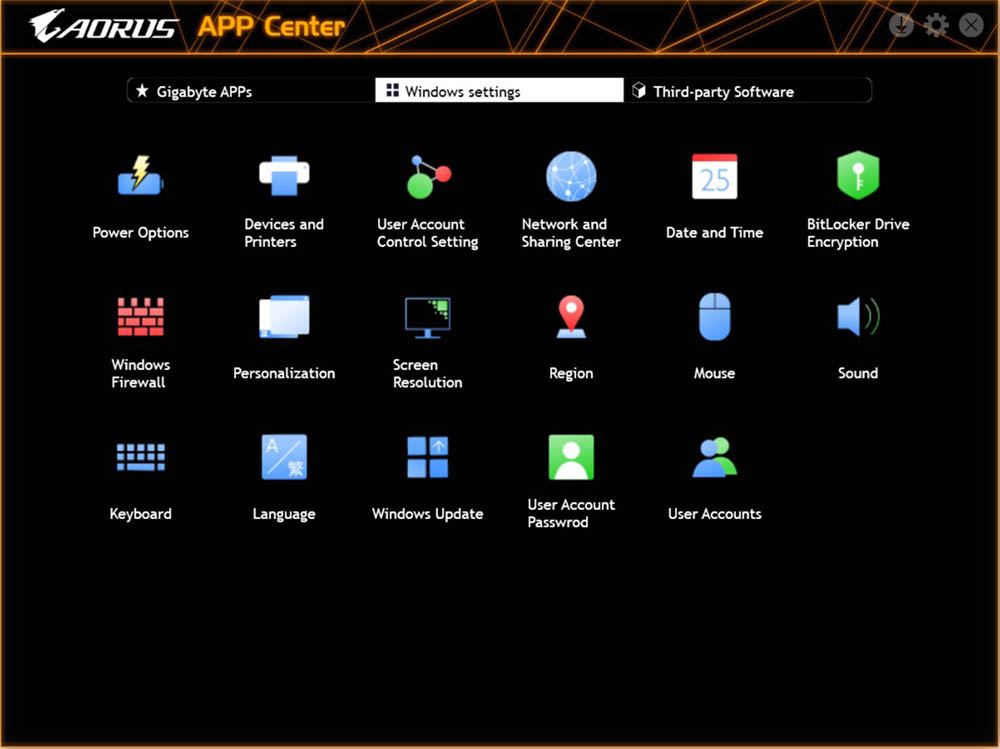Click the "BitLocker Drive Encryption" label

[x=858, y=233]
